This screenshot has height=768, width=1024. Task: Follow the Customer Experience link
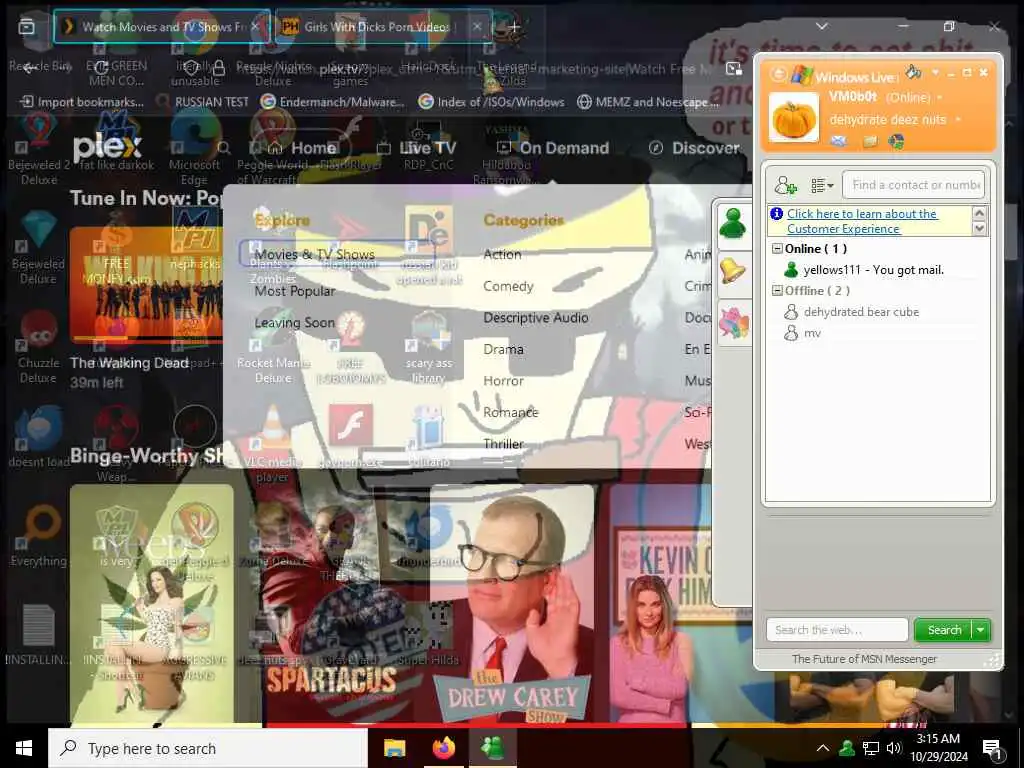(862, 221)
